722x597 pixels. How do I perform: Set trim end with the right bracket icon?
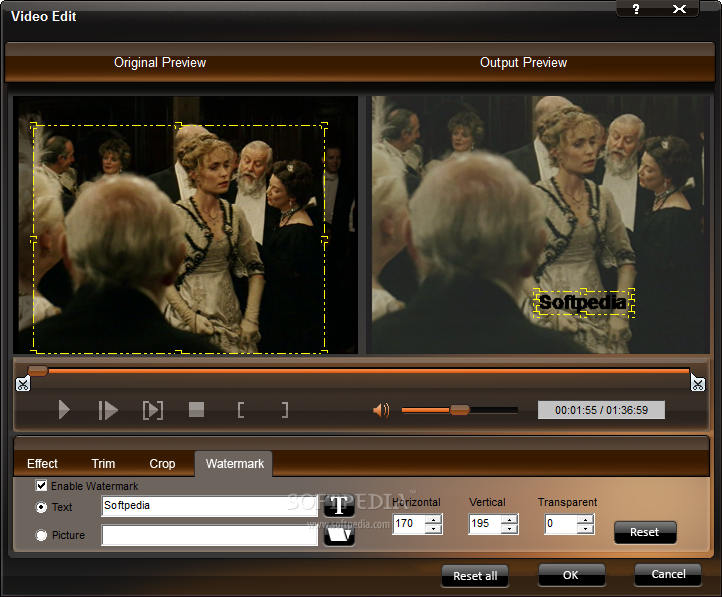tap(285, 410)
